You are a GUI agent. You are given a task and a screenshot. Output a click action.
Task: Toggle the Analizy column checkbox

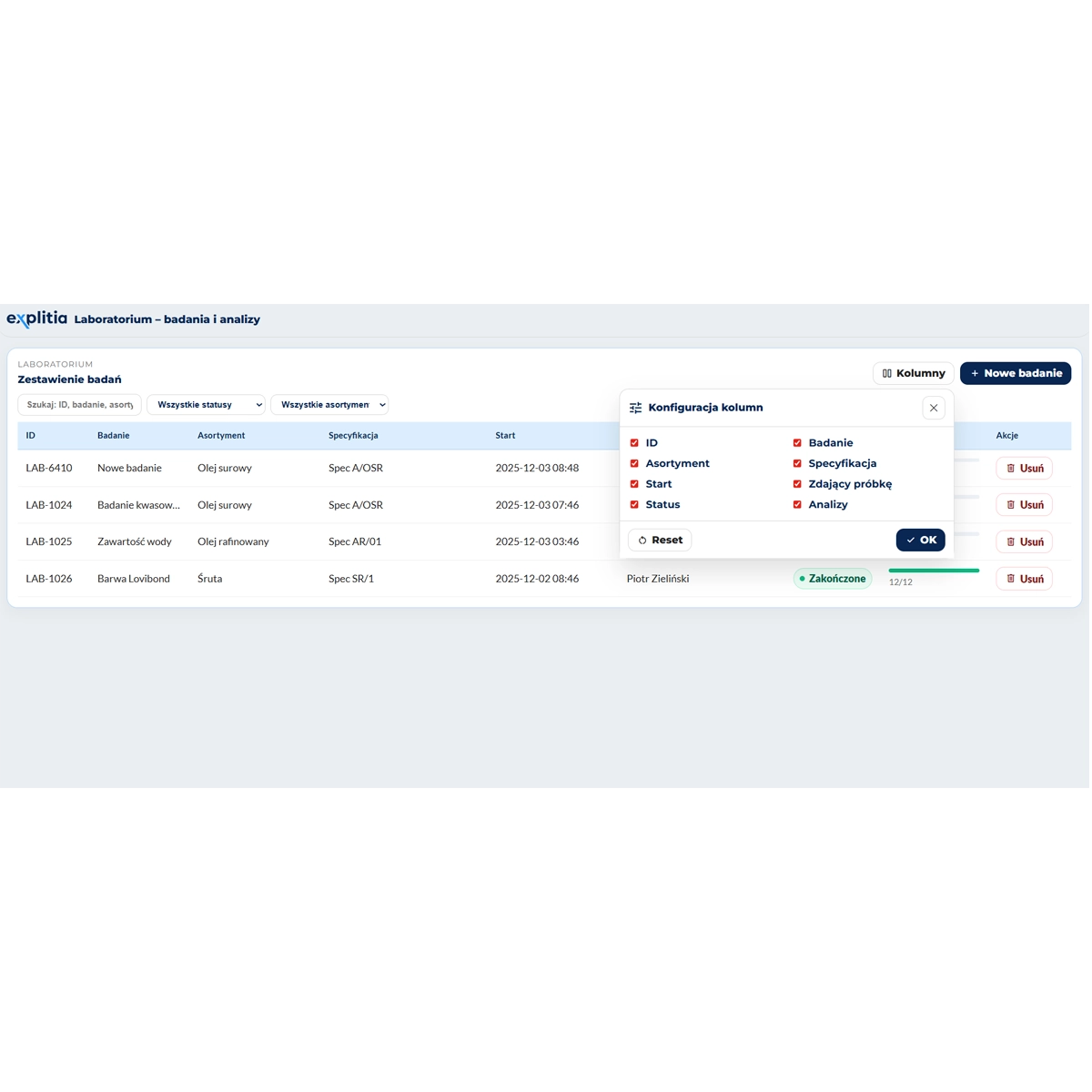tap(797, 504)
